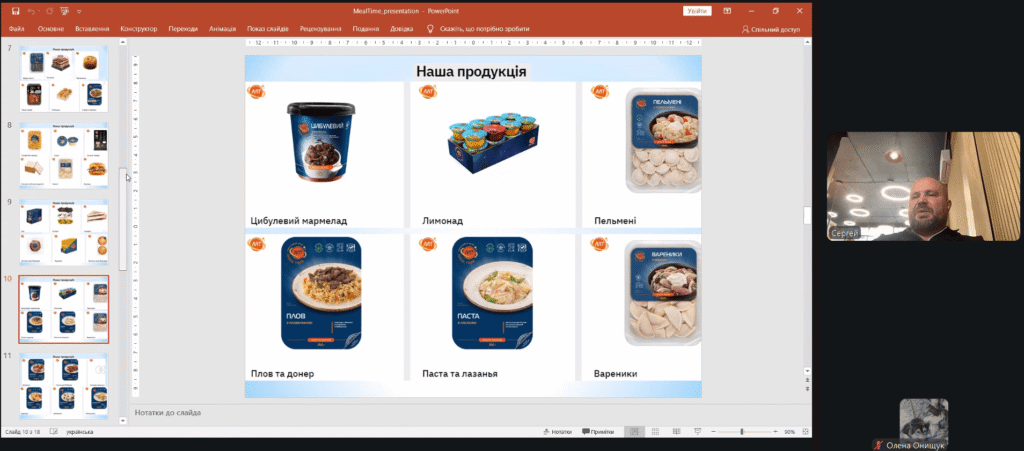Switch to Slide Sorter view

pos(654,432)
